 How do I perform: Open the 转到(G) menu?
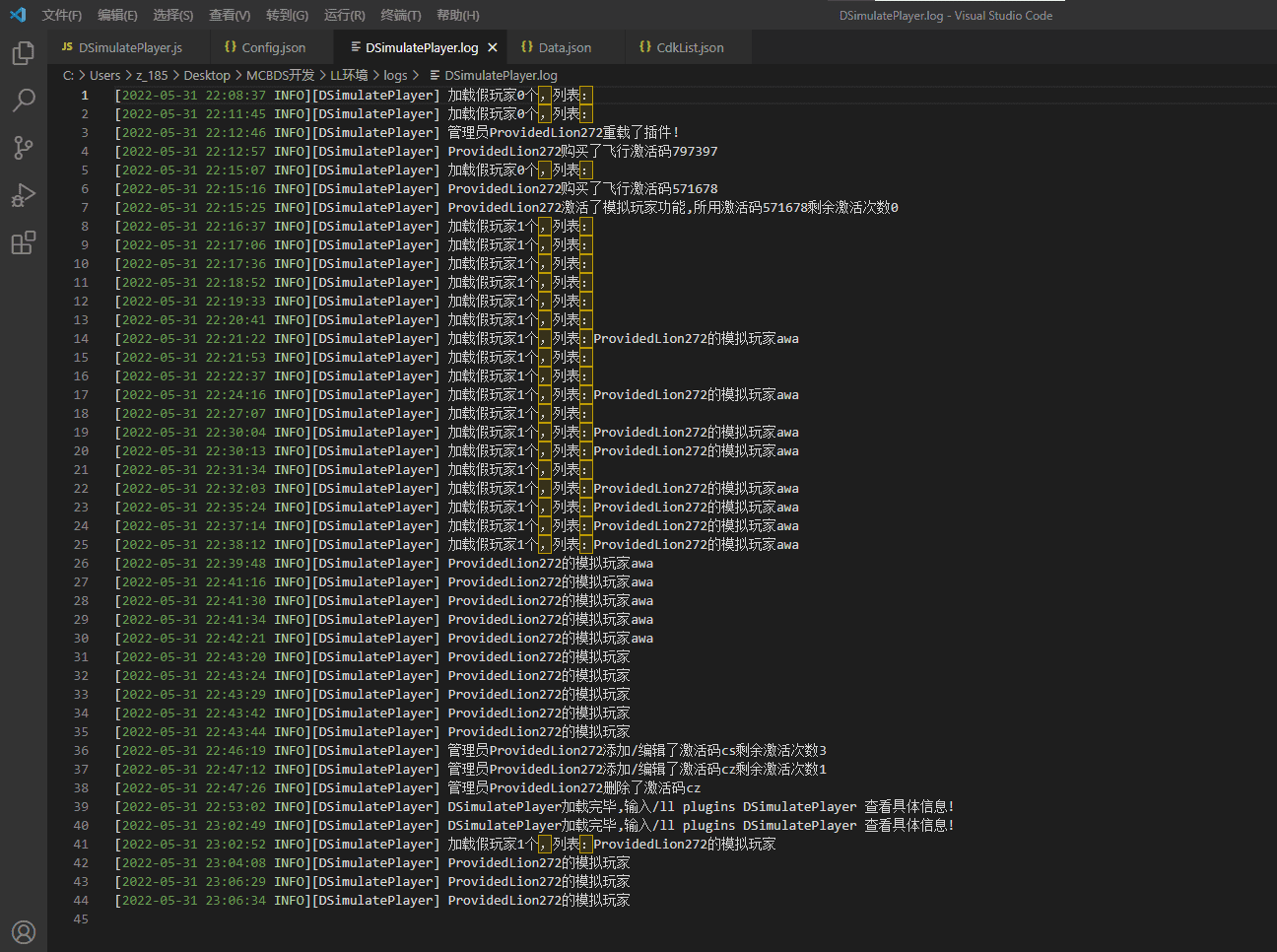[287, 15]
